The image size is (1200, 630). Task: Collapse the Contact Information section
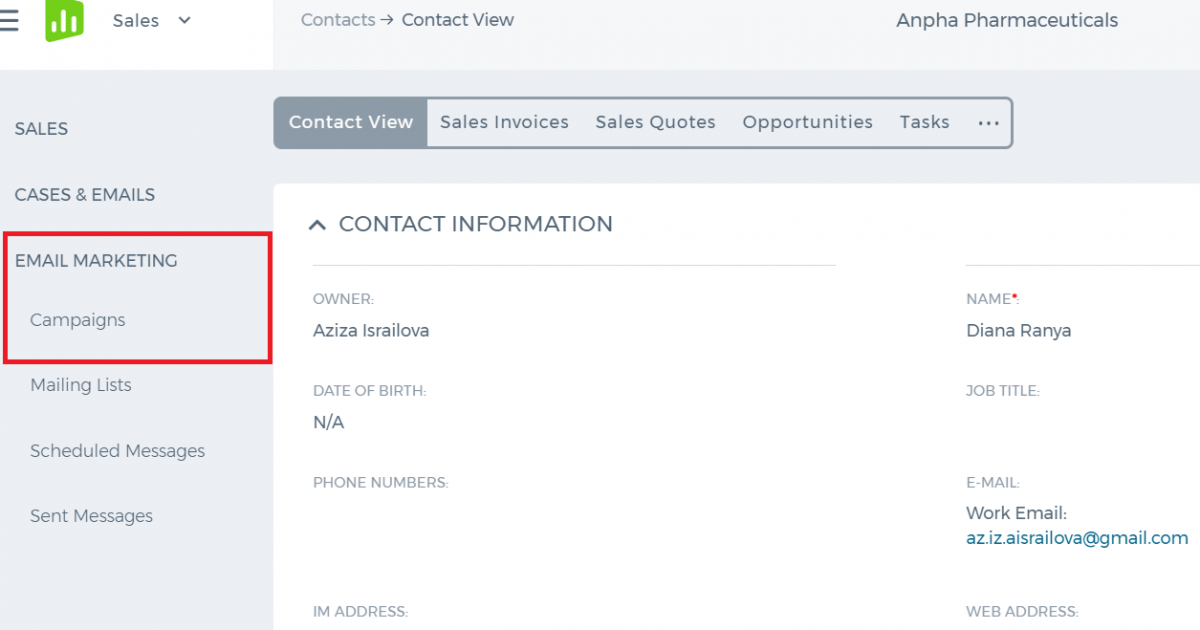click(x=317, y=225)
